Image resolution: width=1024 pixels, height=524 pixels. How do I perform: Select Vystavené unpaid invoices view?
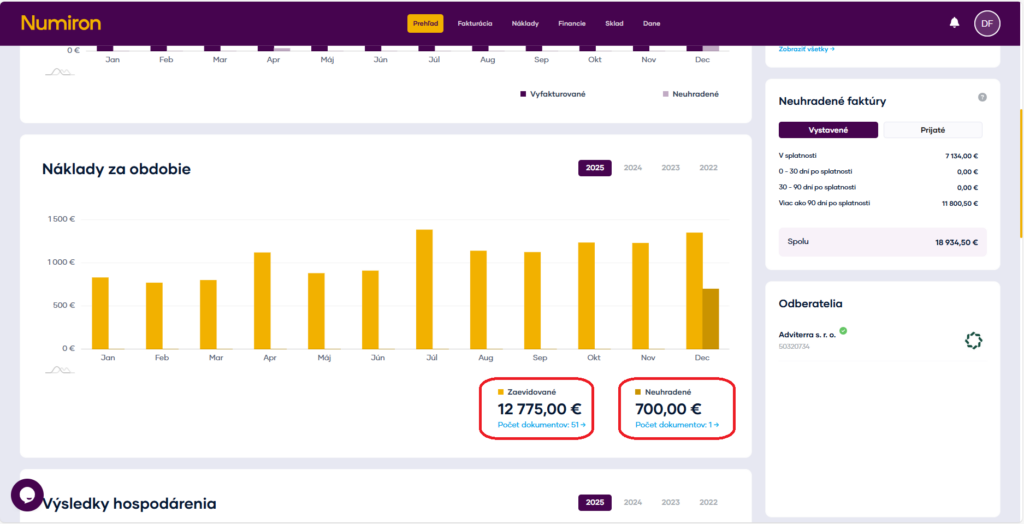coord(828,130)
